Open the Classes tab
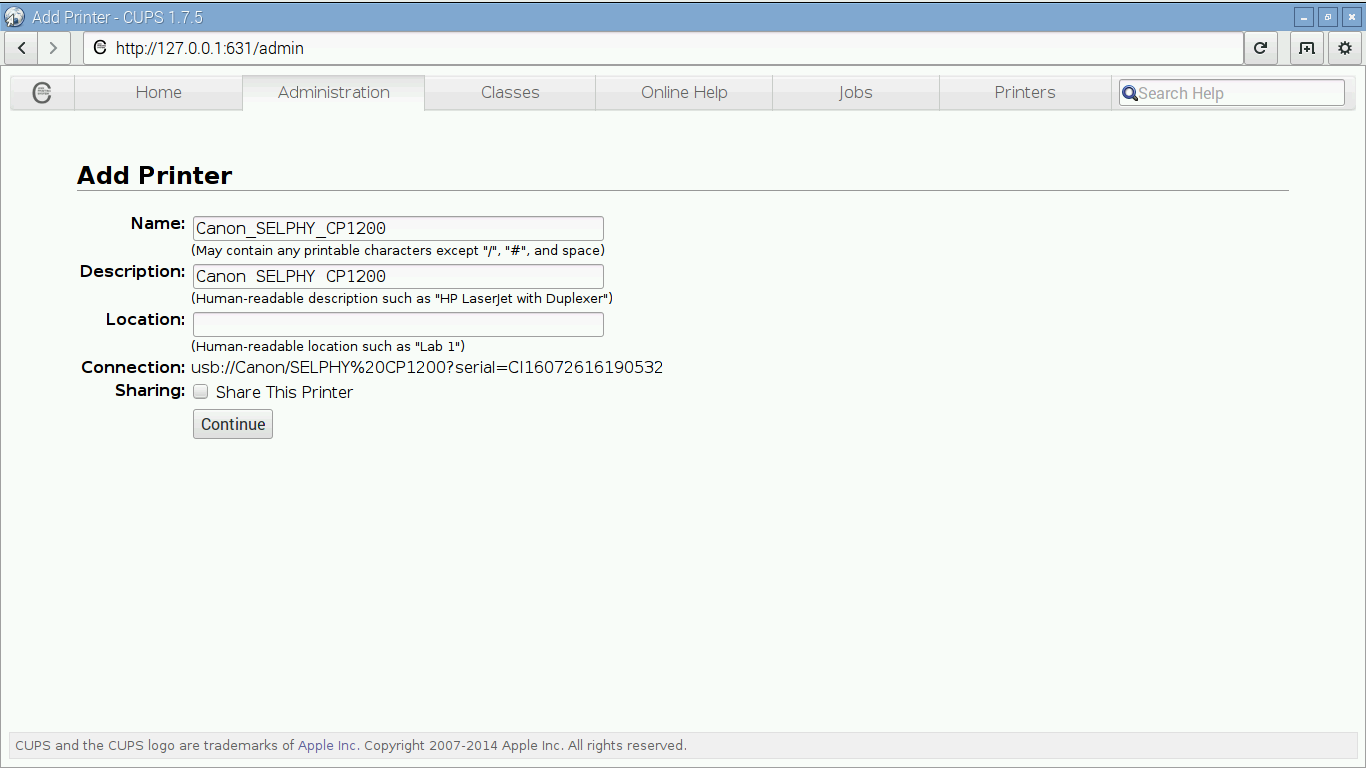The height and width of the screenshot is (768, 1366). 510,92
